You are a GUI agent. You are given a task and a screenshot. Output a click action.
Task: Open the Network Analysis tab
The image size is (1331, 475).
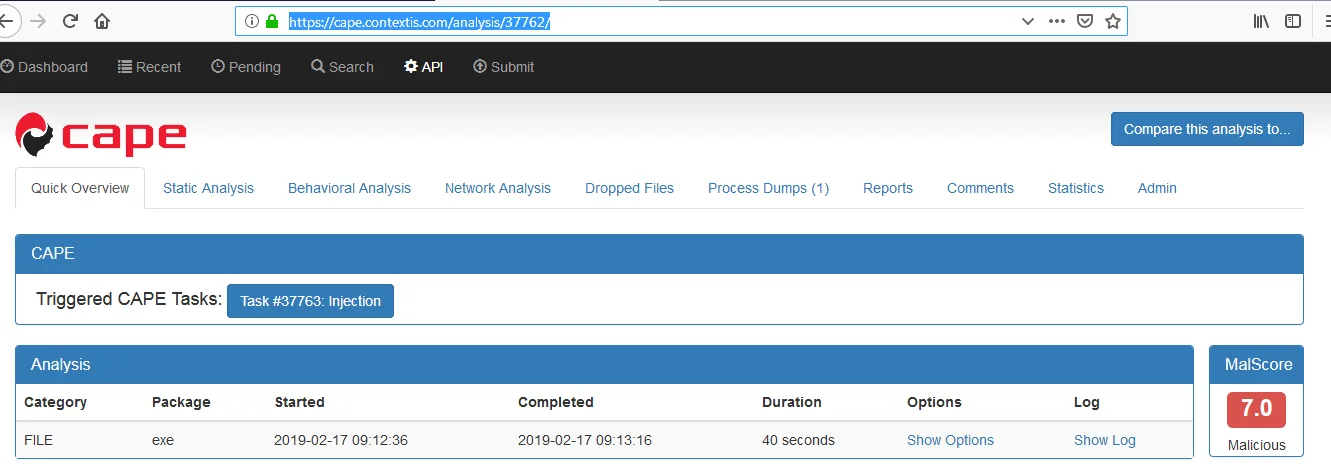pos(498,188)
